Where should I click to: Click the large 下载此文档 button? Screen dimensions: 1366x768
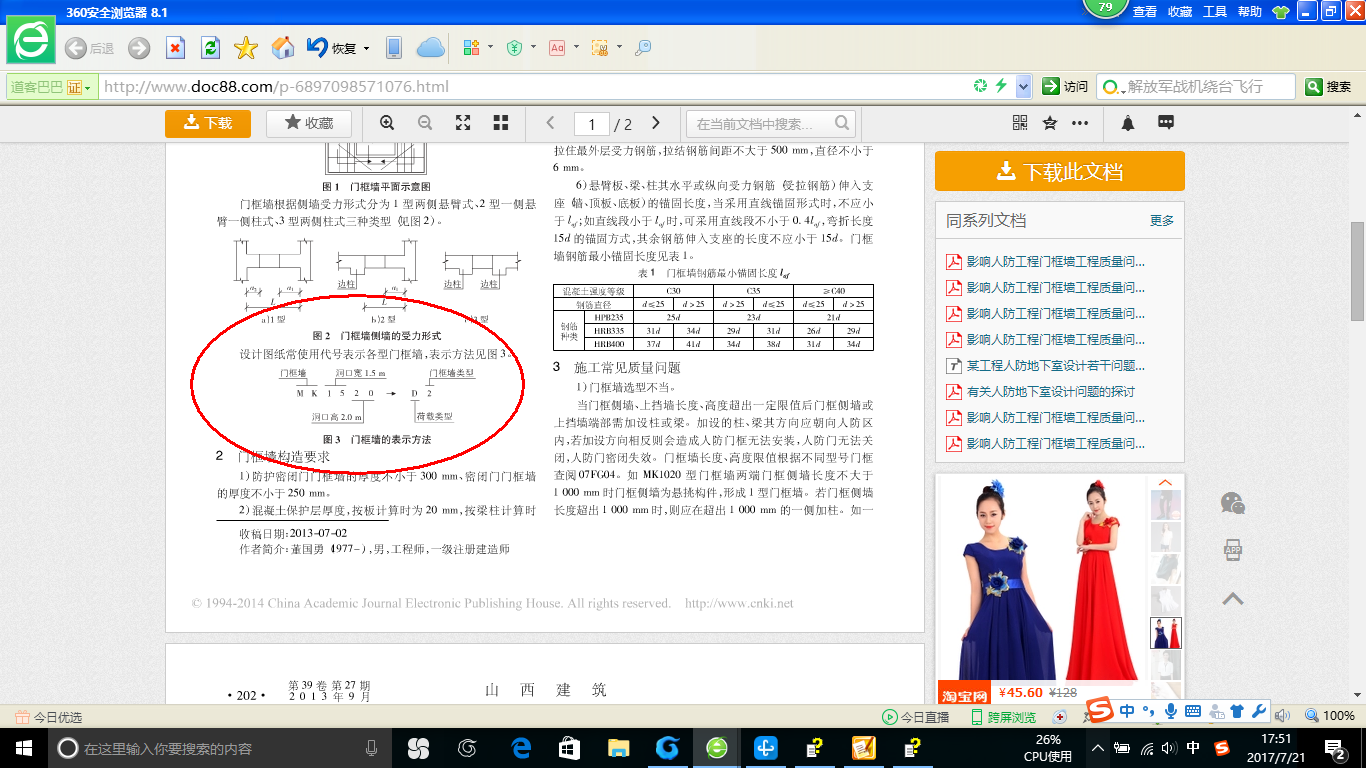click(x=1060, y=171)
